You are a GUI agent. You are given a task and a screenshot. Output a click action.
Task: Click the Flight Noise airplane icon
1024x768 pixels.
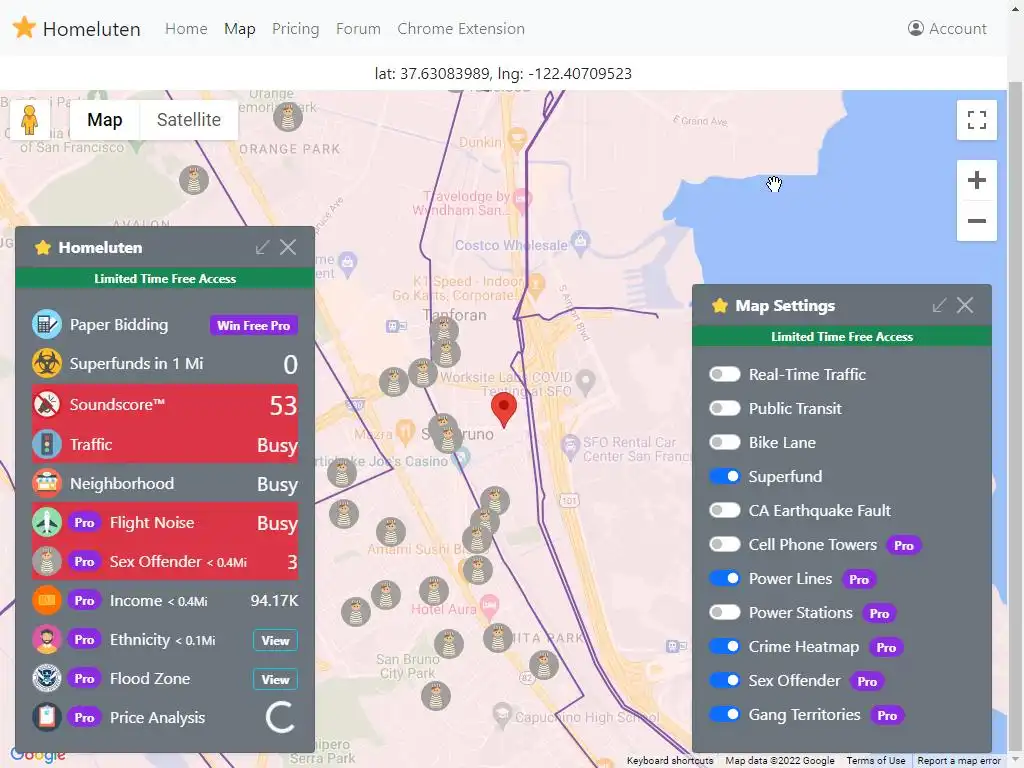pyautogui.click(x=47, y=522)
